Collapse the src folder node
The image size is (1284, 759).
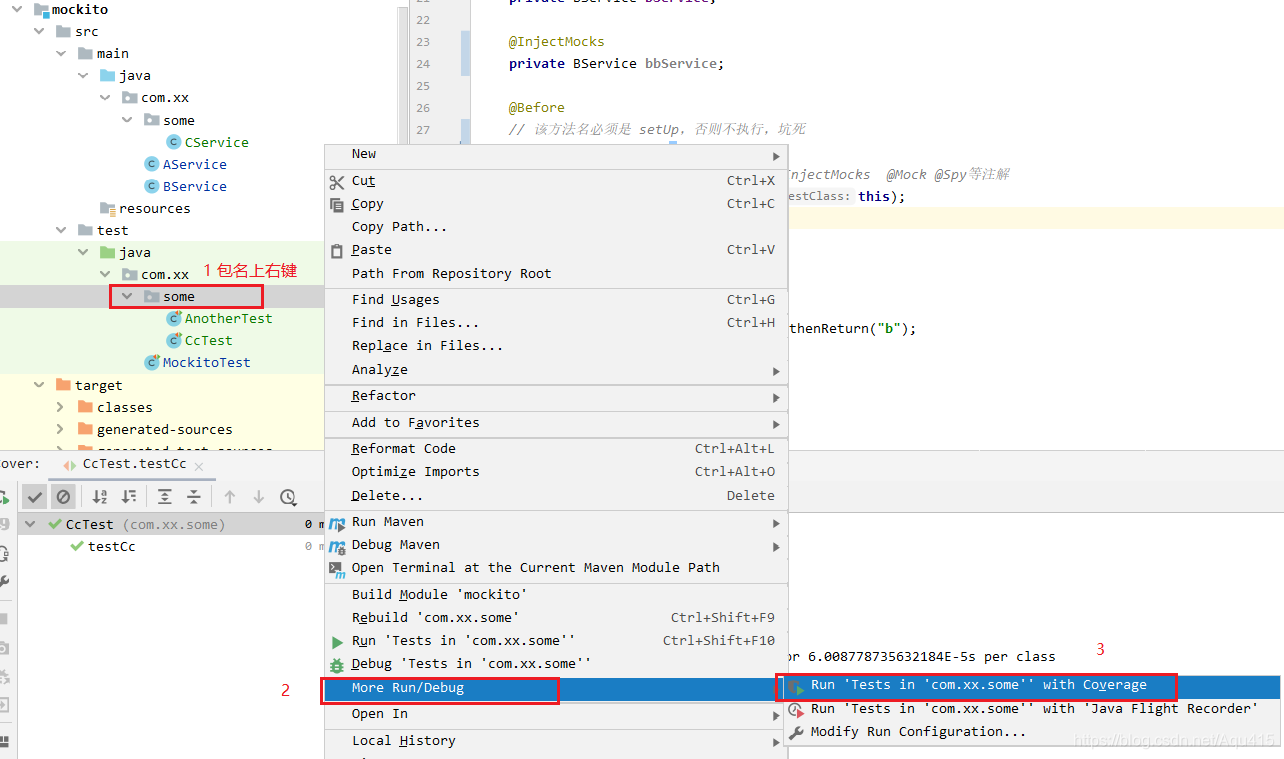pos(40,31)
